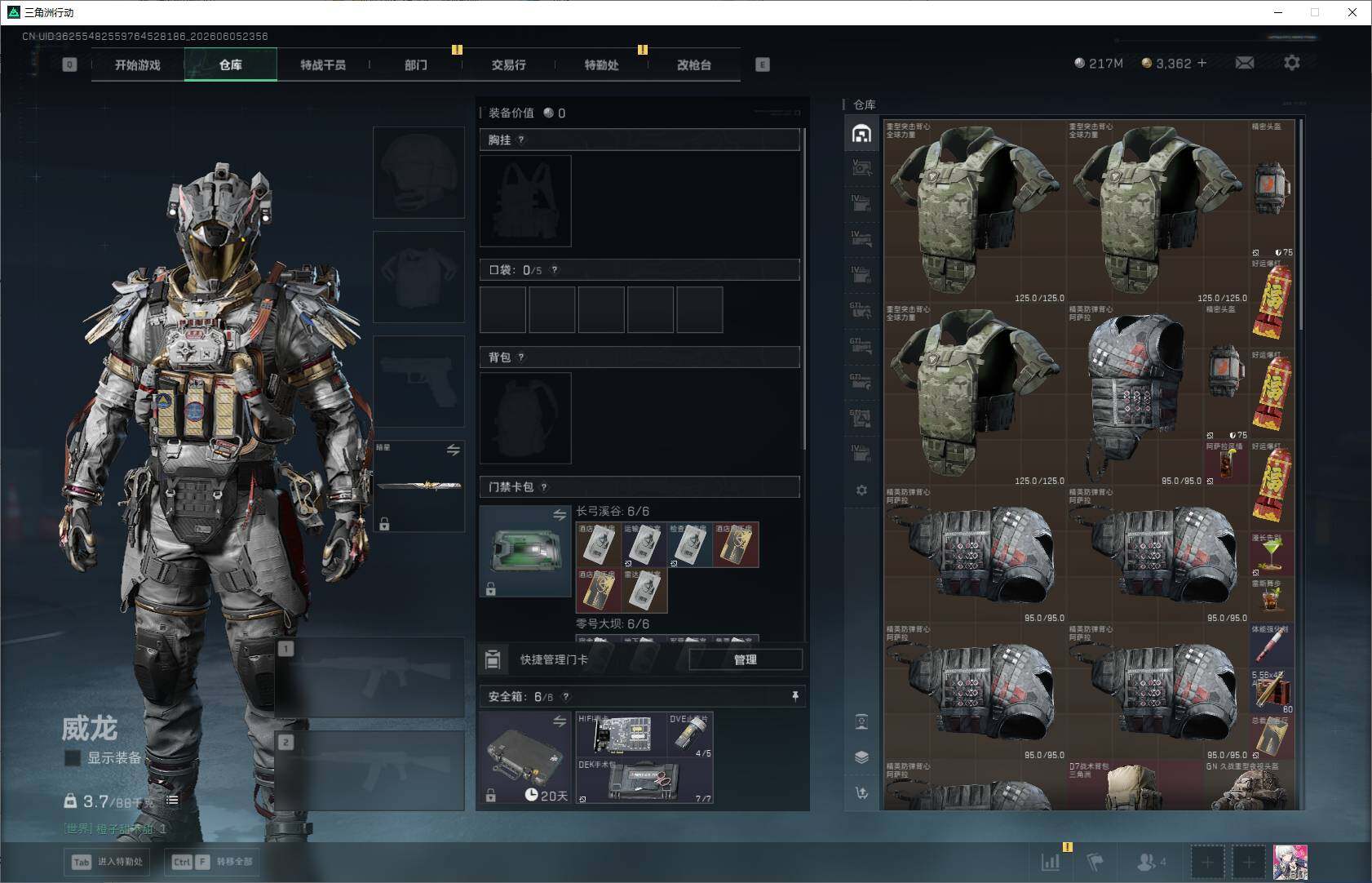Click the 管理 button
Screen dimensions: 1372x883
746,659
